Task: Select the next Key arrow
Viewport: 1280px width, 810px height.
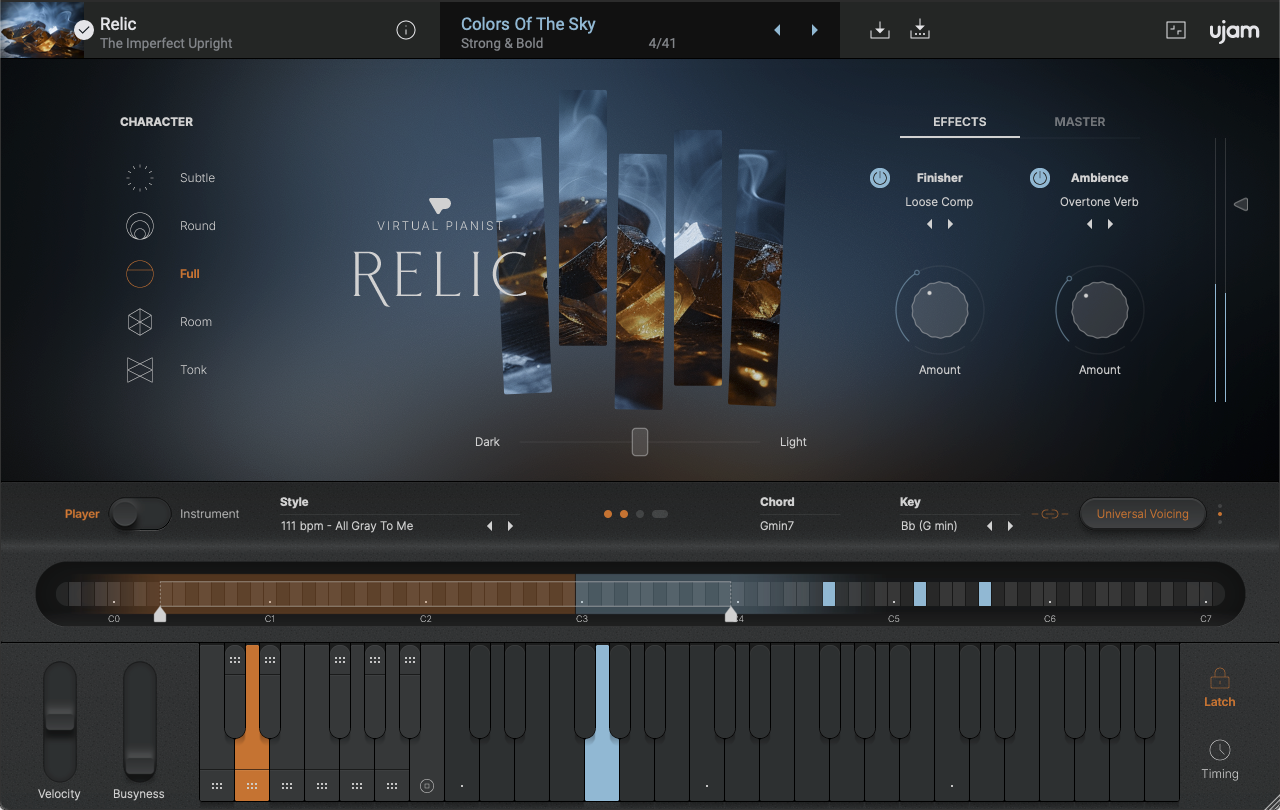Action: point(1010,526)
